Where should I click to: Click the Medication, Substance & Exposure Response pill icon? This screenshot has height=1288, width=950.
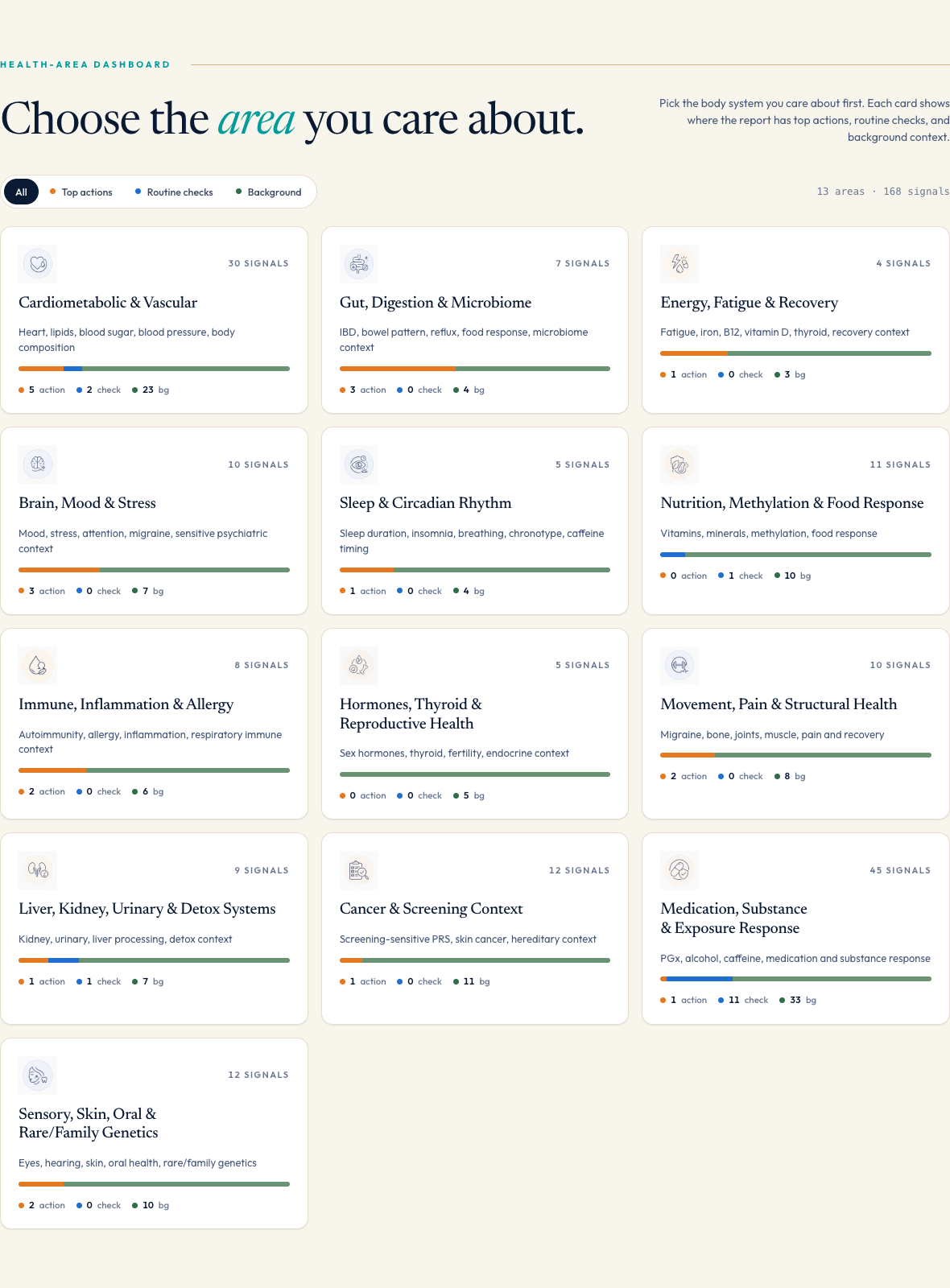(x=679, y=870)
